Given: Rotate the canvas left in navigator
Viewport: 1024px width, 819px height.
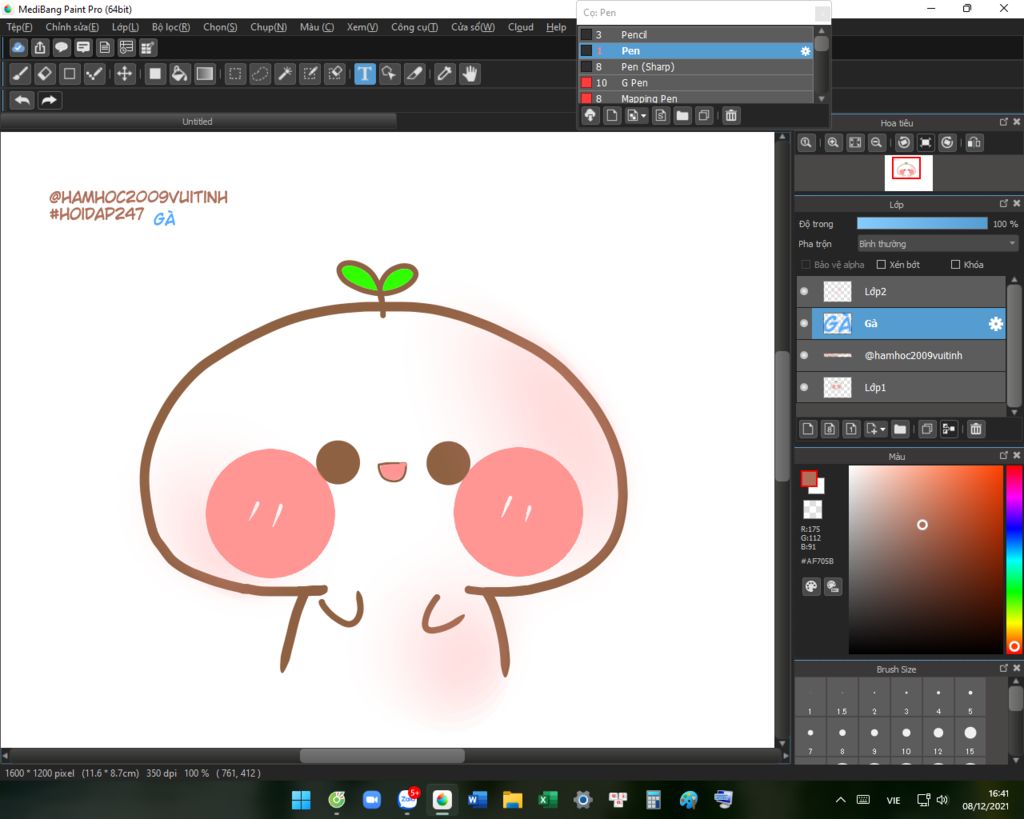Looking at the screenshot, I should pyautogui.click(x=904, y=142).
